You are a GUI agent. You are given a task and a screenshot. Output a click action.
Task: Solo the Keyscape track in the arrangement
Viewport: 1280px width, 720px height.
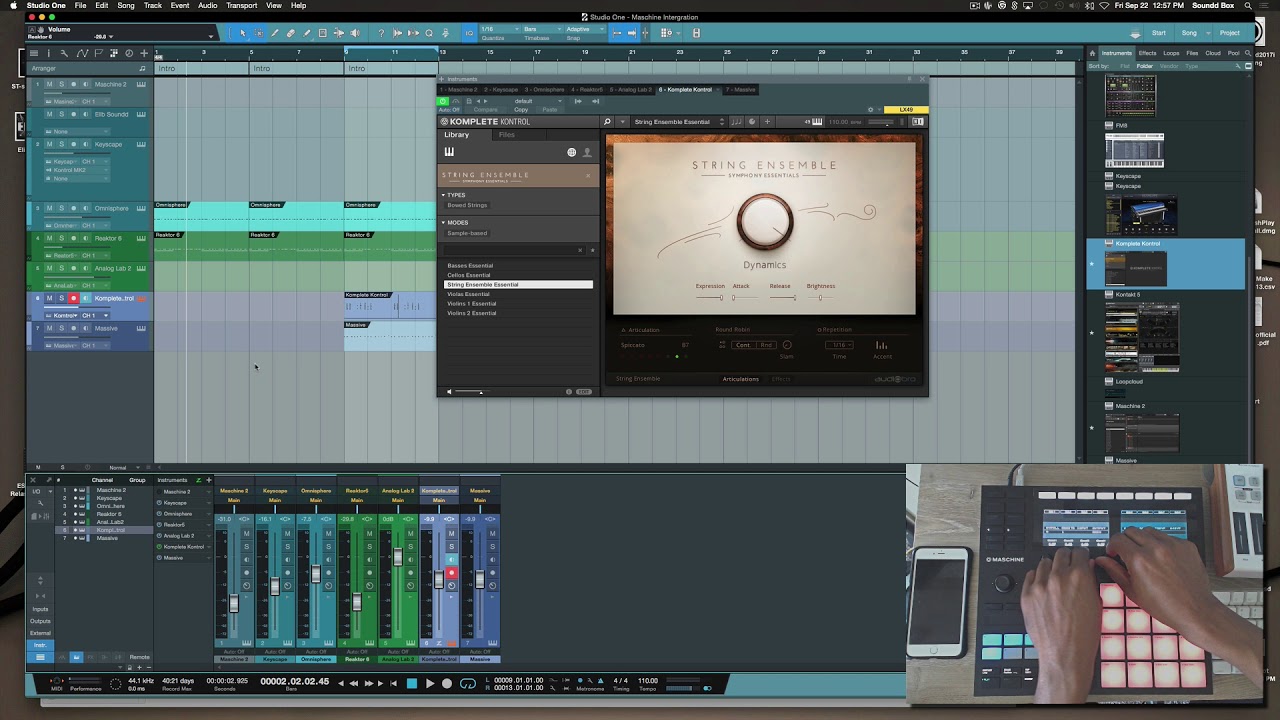coord(61,144)
